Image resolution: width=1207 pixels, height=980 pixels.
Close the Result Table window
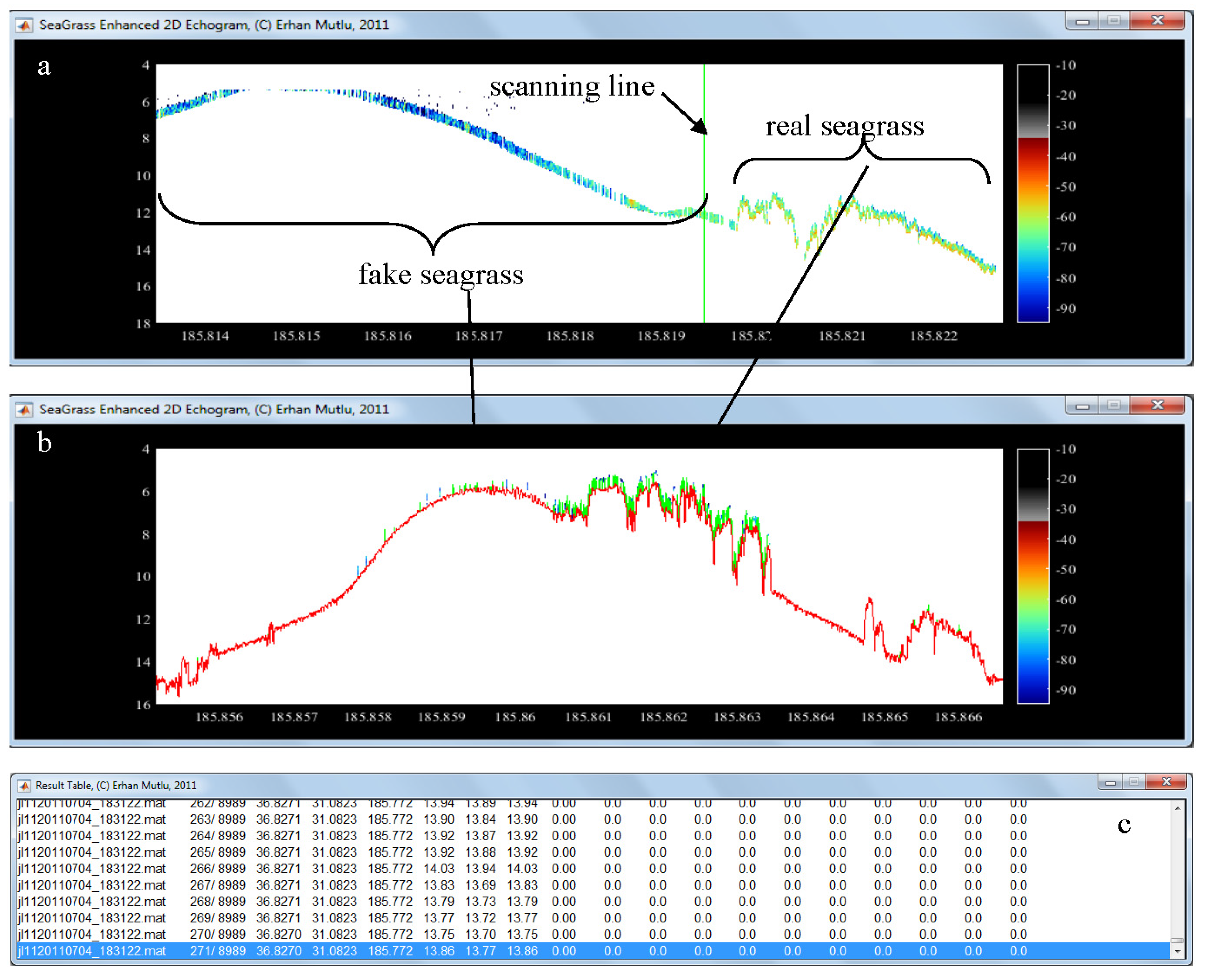[x=1166, y=782]
